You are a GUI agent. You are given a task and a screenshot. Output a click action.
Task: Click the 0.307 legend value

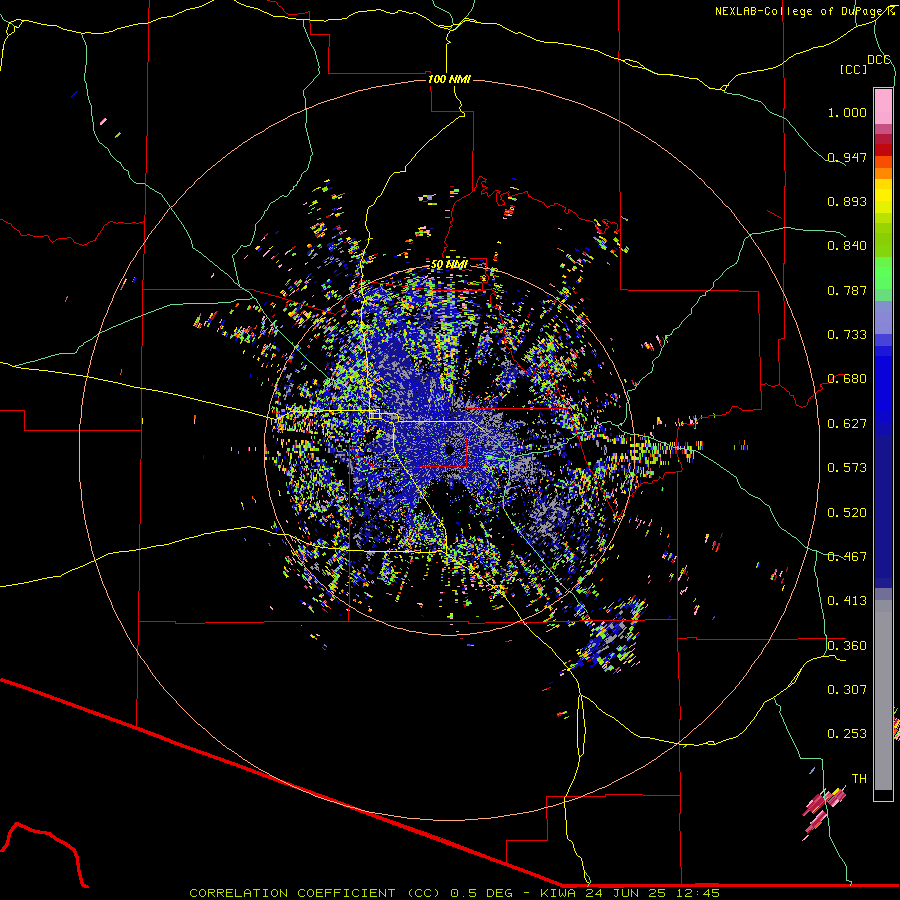[x=847, y=690]
